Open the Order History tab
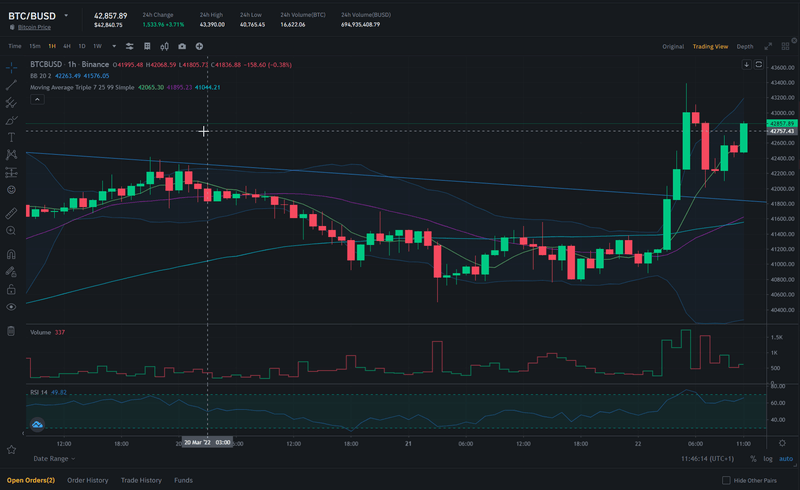This screenshot has width=800, height=490. pyautogui.click(x=88, y=480)
